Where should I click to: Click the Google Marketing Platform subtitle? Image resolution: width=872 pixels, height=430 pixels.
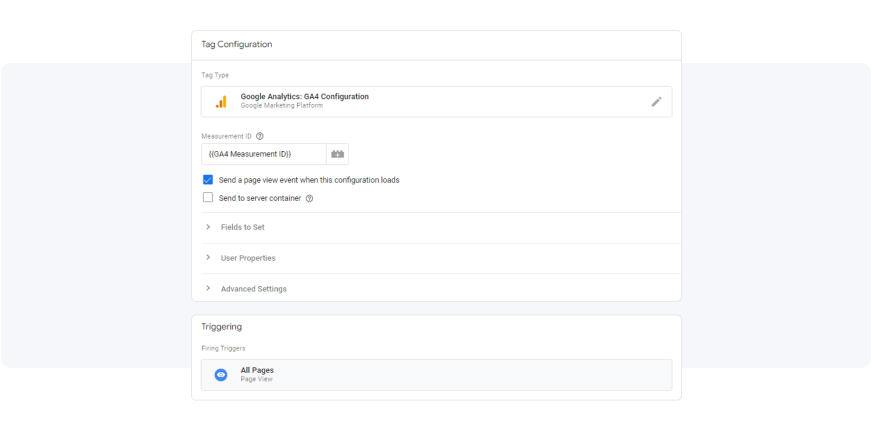[x=281, y=106]
